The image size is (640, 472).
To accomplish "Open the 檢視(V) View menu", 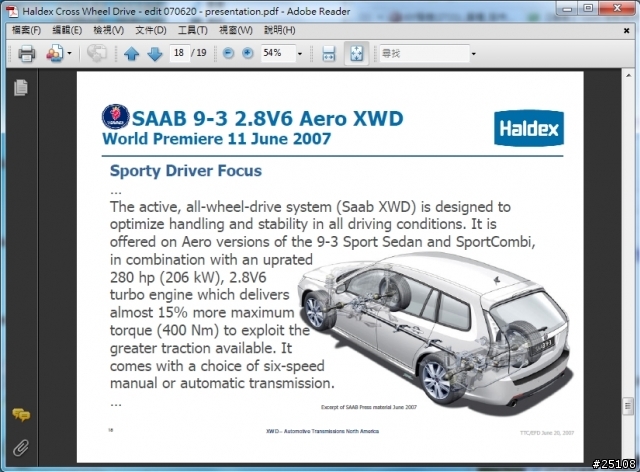I will (109, 30).
